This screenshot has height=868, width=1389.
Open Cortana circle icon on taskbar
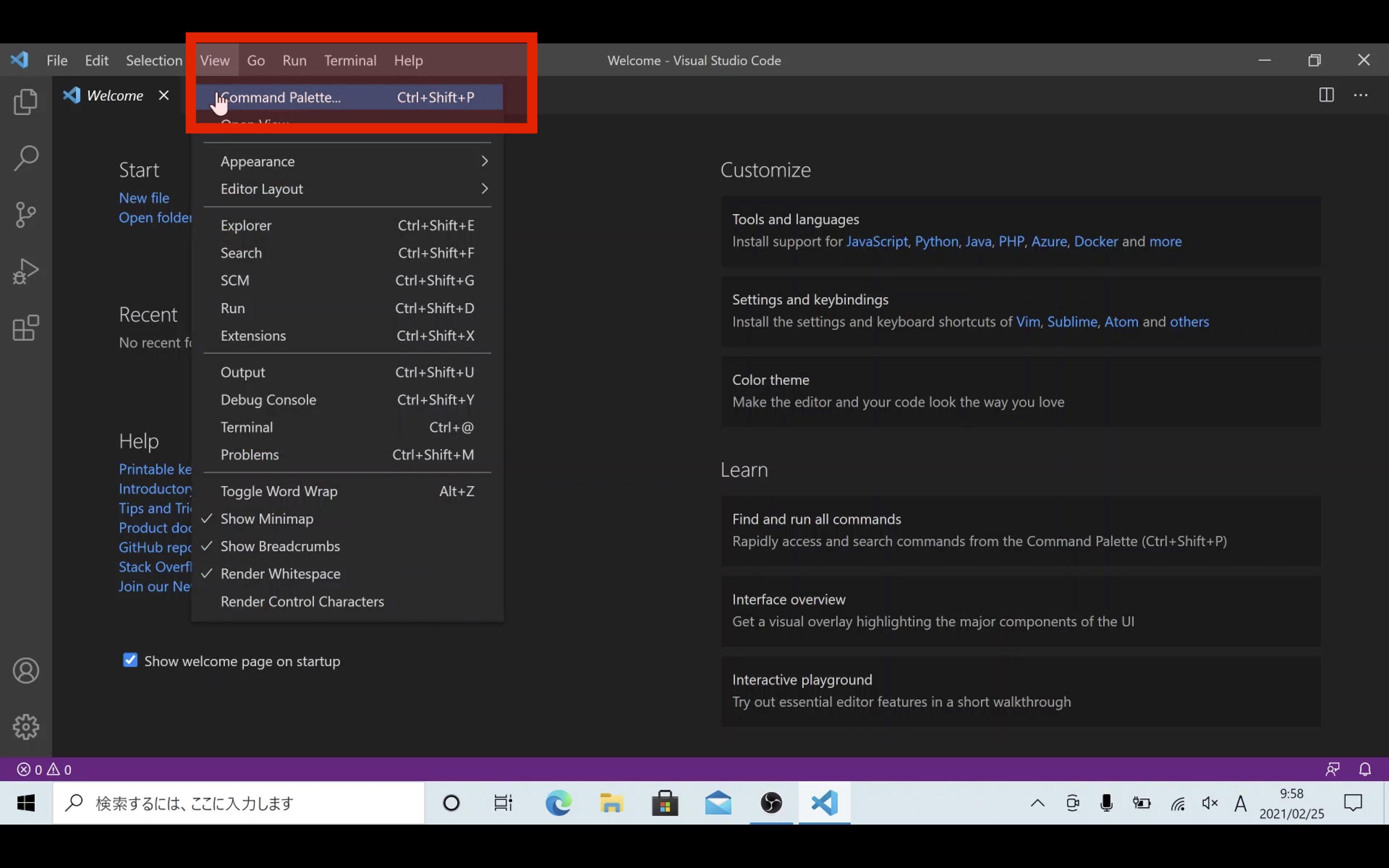coord(451,802)
